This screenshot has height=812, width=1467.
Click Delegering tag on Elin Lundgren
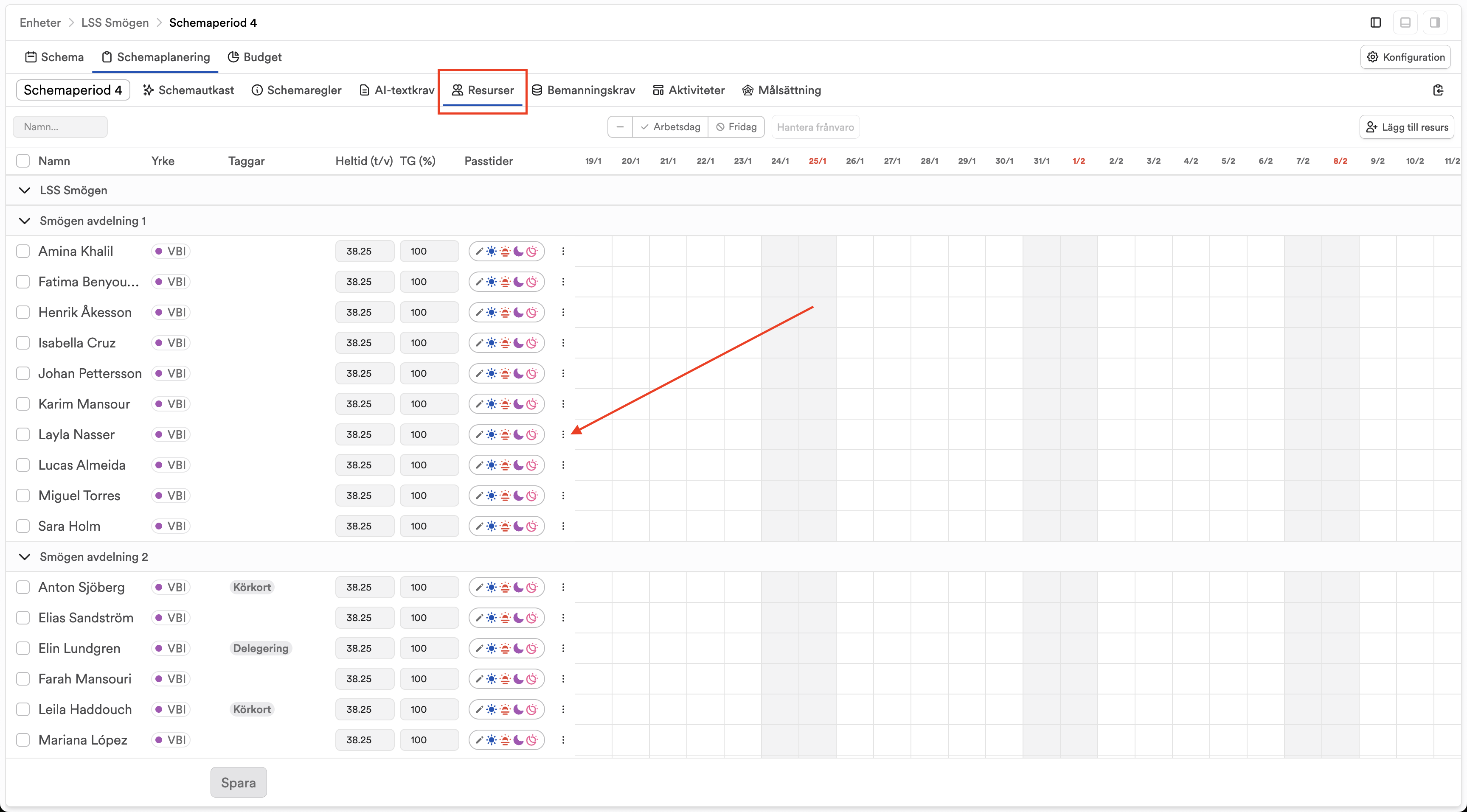(261, 648)
